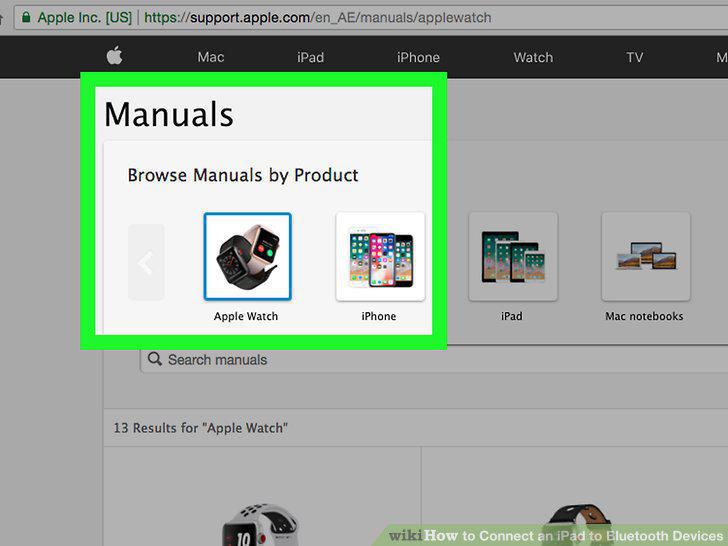Click the Apple logo in navigation bar

point(114,56)
